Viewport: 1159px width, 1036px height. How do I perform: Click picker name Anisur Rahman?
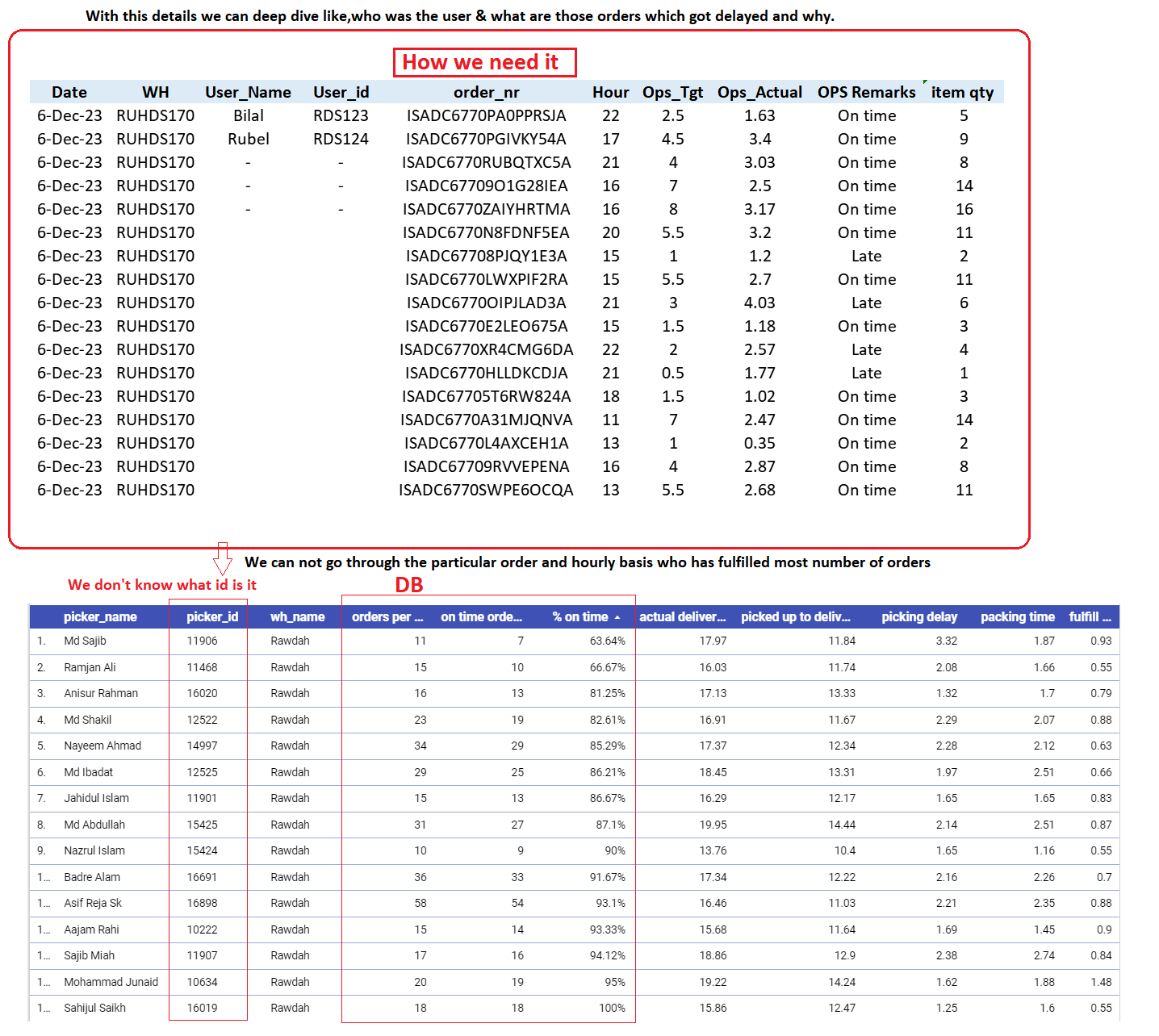click(x=101, y=693)
